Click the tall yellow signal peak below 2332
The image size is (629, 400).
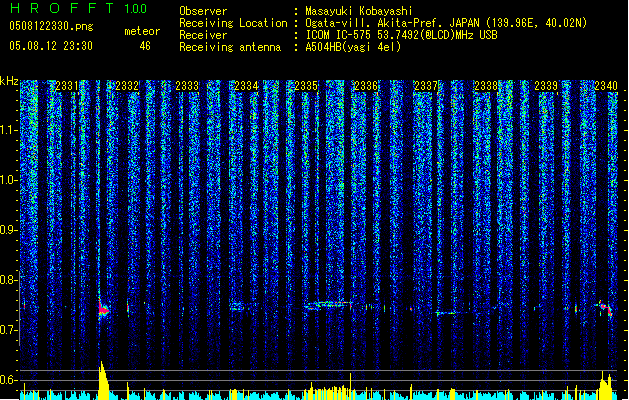[103, 380]
